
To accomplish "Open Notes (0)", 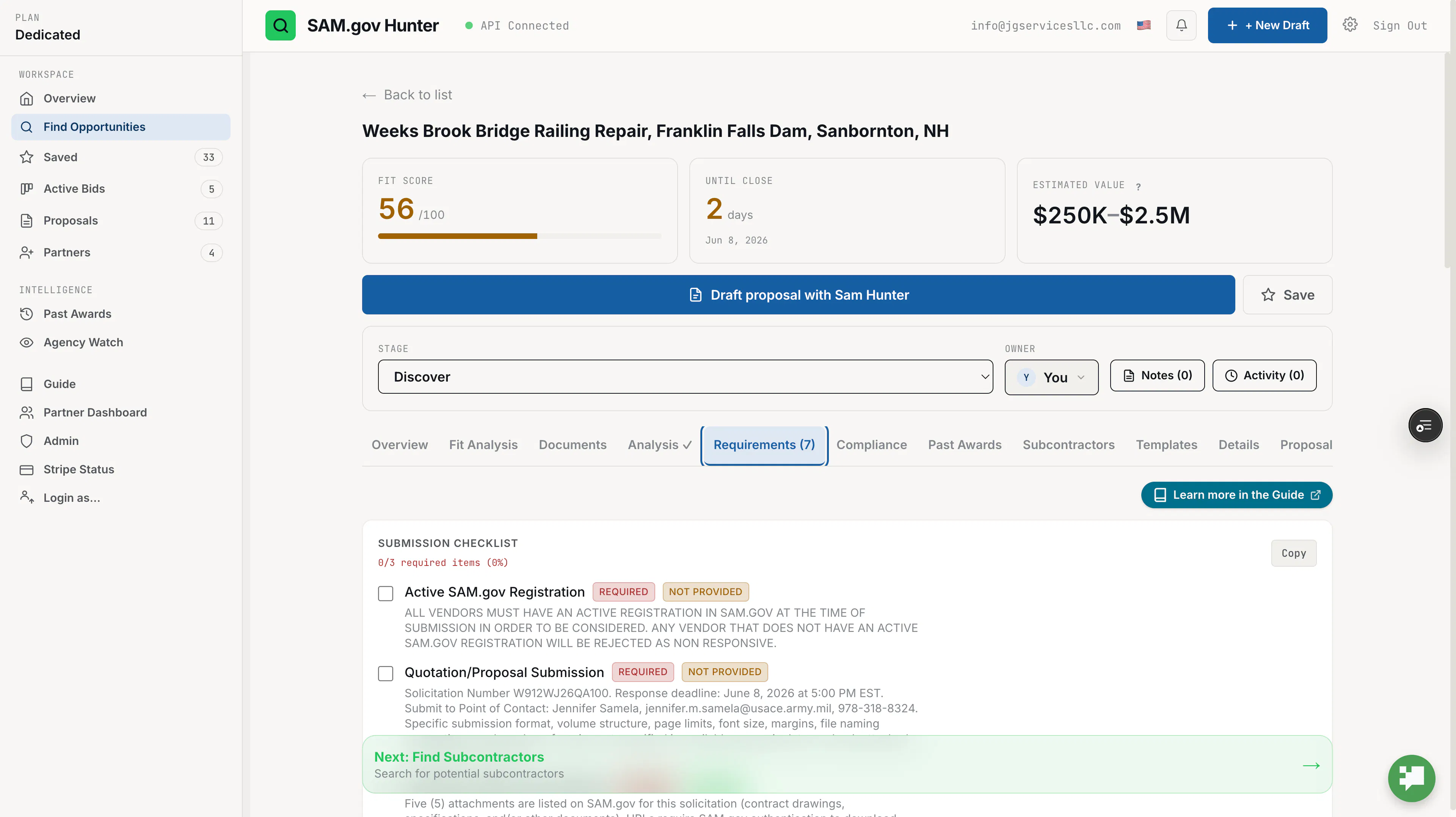I will pos(1157,376).
